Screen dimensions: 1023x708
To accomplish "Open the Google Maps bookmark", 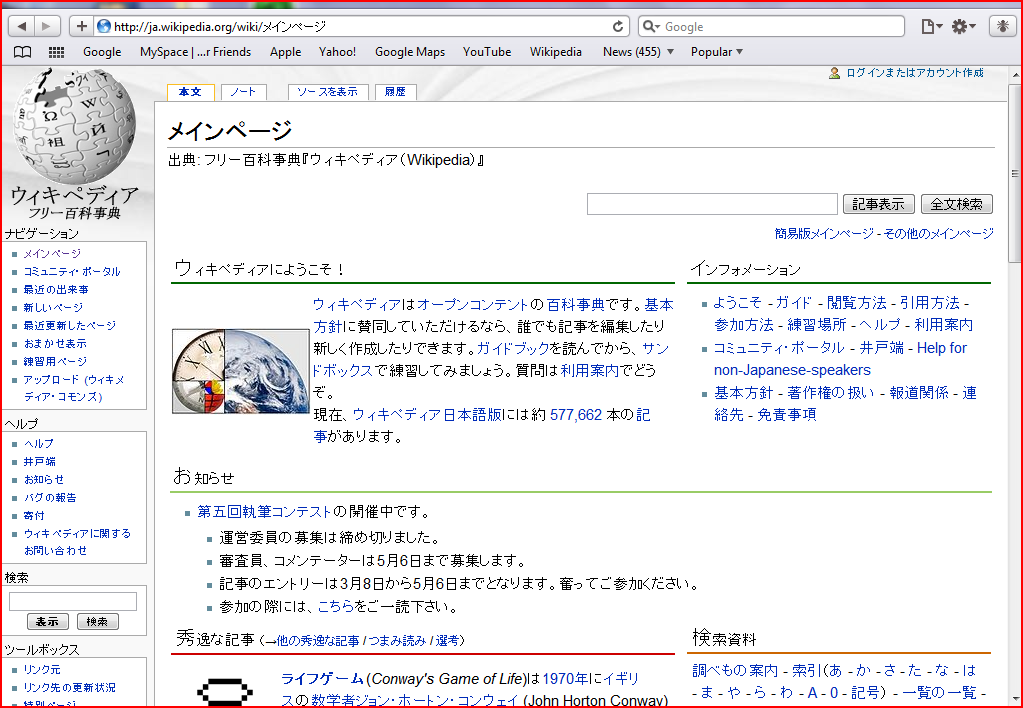I will click(x=410, y=52).
